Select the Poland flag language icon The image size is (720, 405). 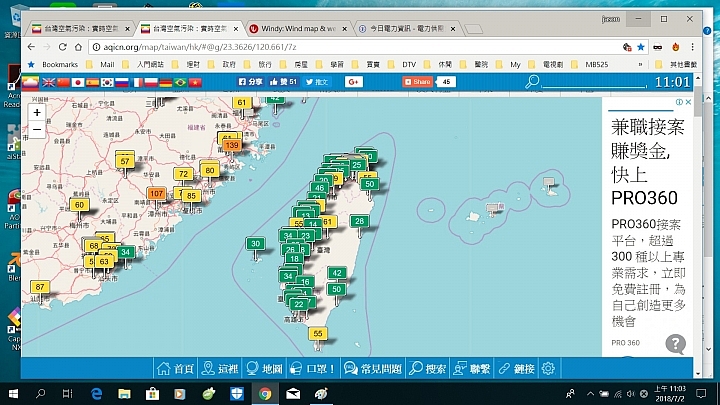151,82
